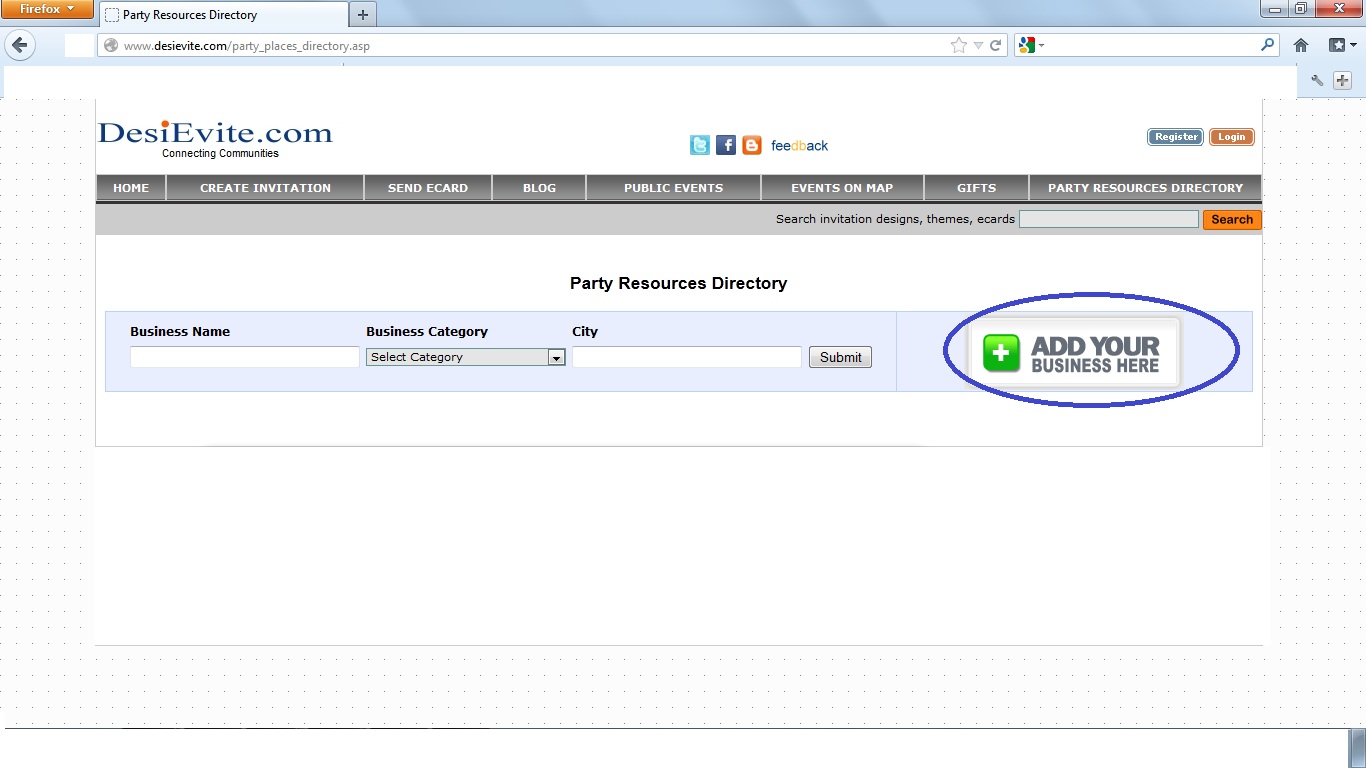Click the orange Search button
This screenshot has height=768, width=1366.
[x=1232, y=220]
